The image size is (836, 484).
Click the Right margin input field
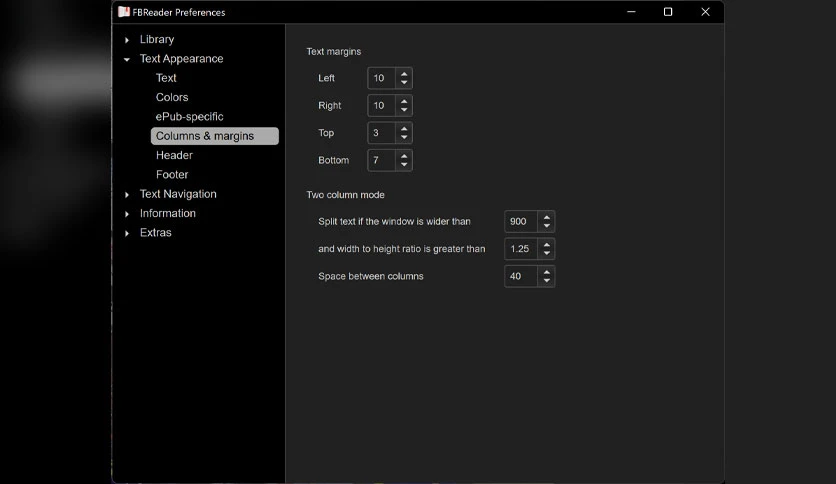[382, 106]
